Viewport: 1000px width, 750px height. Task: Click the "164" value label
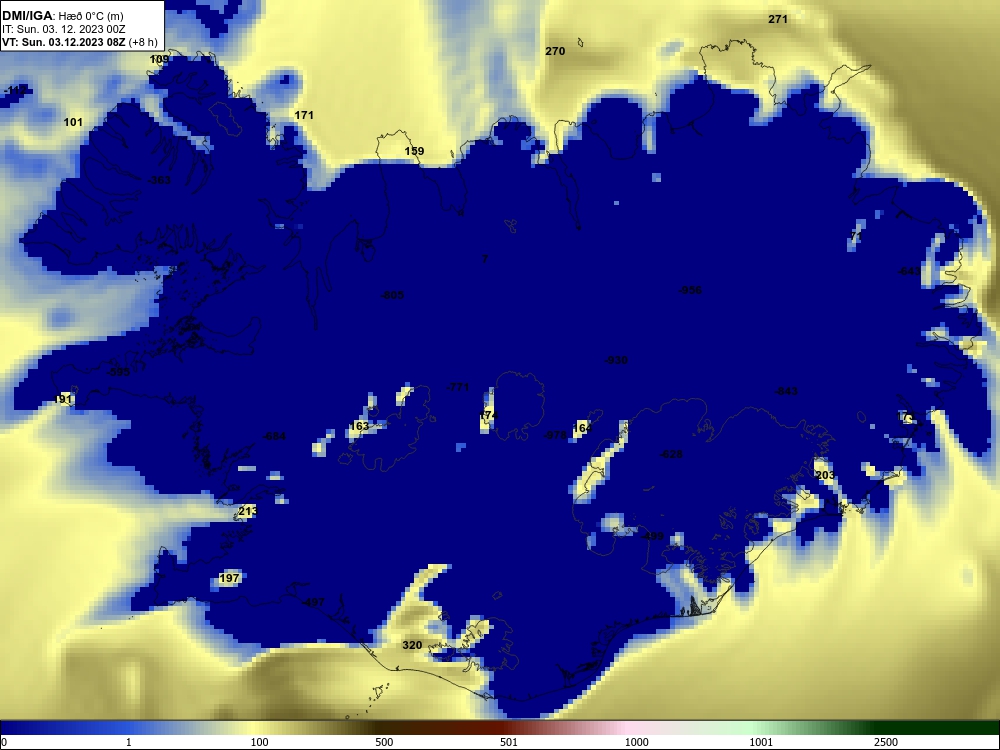tap(582, 429)
